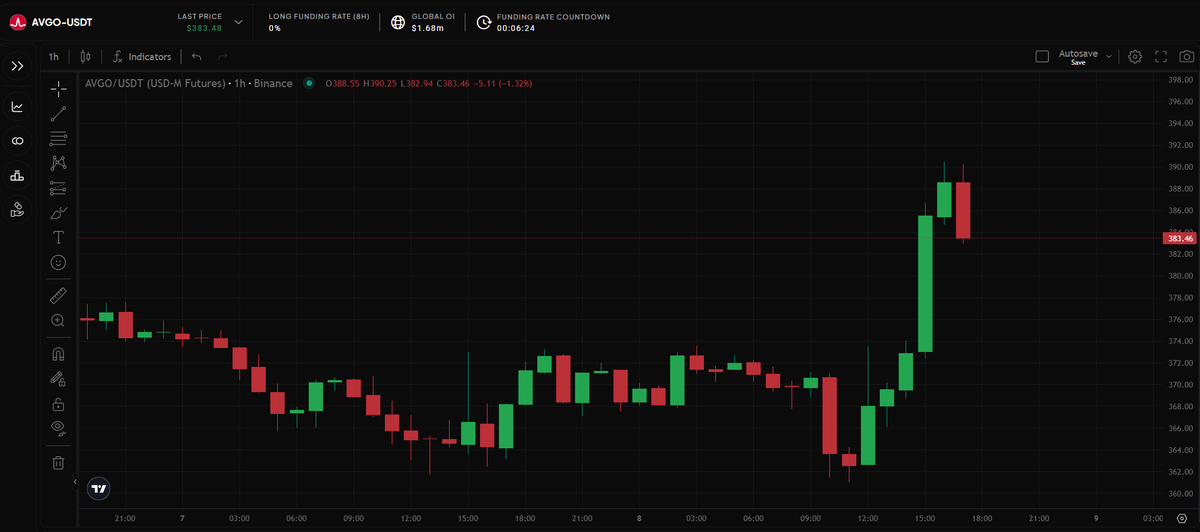Click the TradingView logo on chart
This screenshot has width=1200, height=532.
coord(98,489)
